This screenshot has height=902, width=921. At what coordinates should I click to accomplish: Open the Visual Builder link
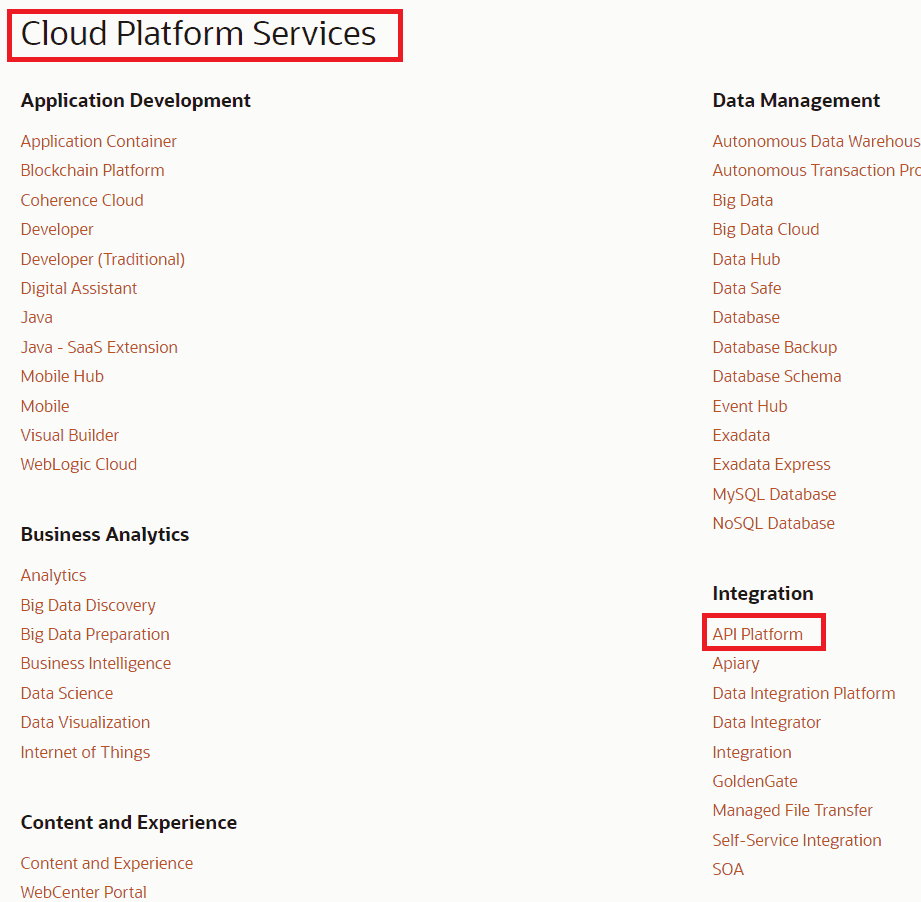69,435
